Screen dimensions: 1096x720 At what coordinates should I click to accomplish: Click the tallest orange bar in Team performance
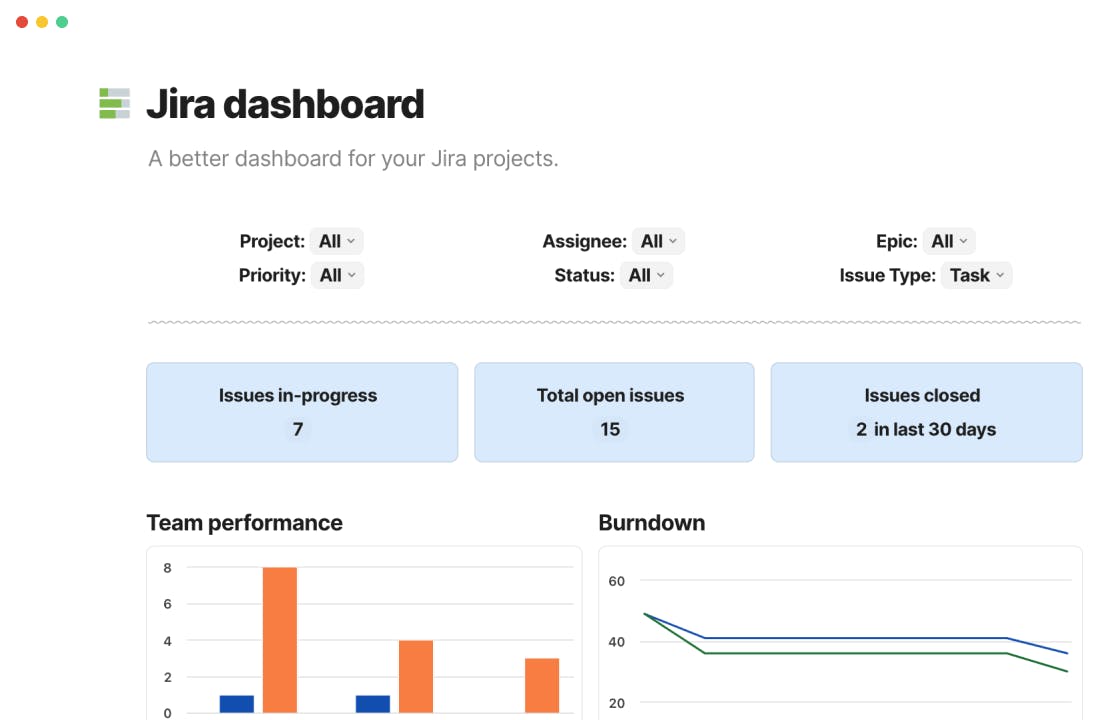coord(280,640)
